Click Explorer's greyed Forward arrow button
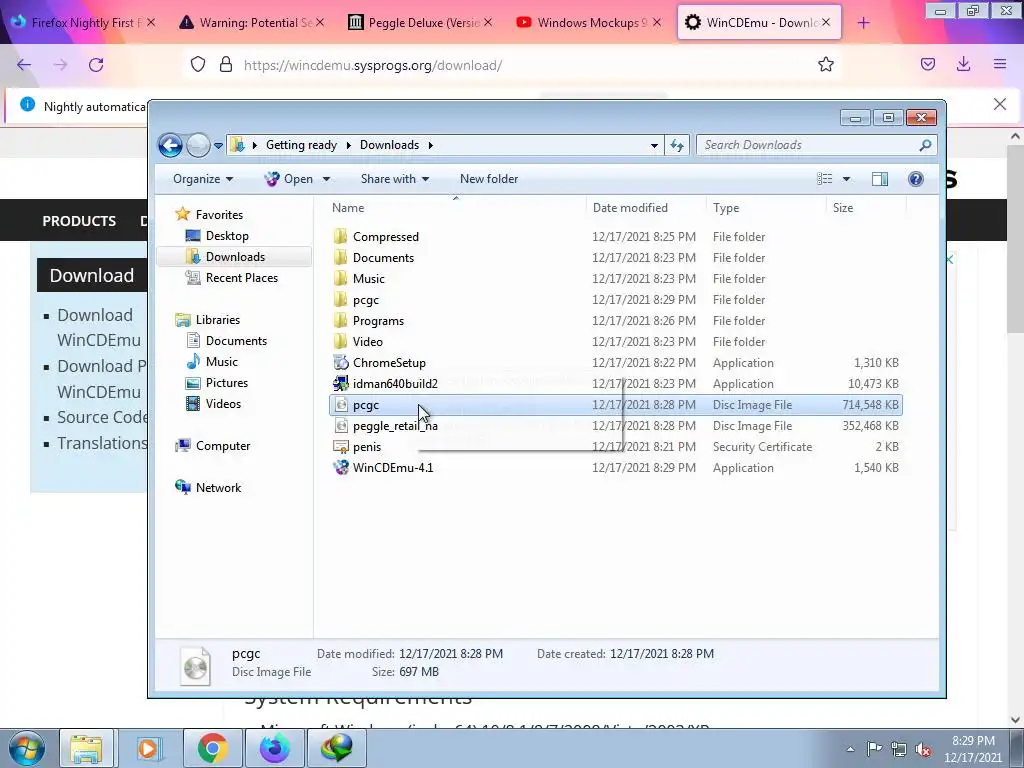1024x768 pixels. (x=198, y=145)
